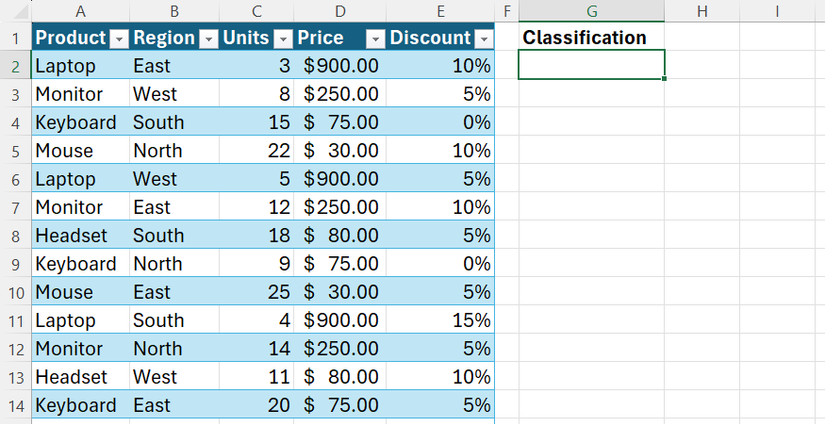The height and width of the screenshot is (424, 825).
Task: Click the units value 18
Action: pyautogui.click(x=256, y=236)
